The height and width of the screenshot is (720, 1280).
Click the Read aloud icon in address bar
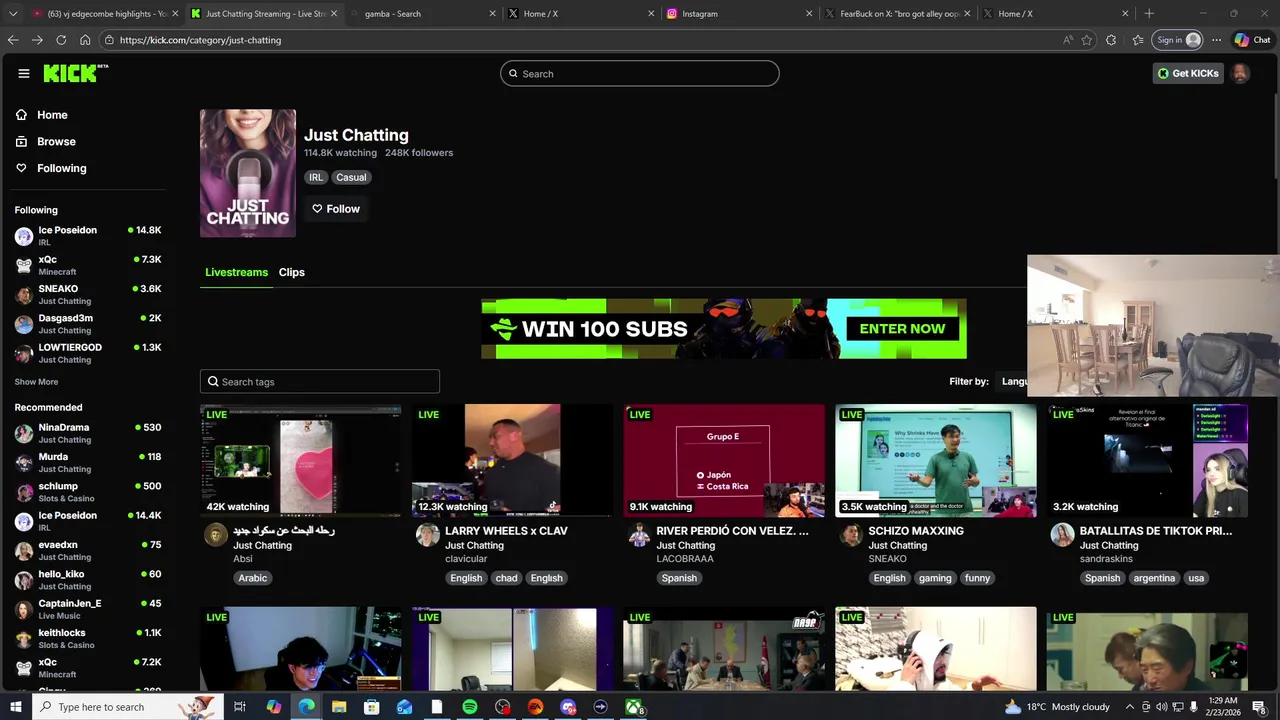click(x=1068, y=40)
